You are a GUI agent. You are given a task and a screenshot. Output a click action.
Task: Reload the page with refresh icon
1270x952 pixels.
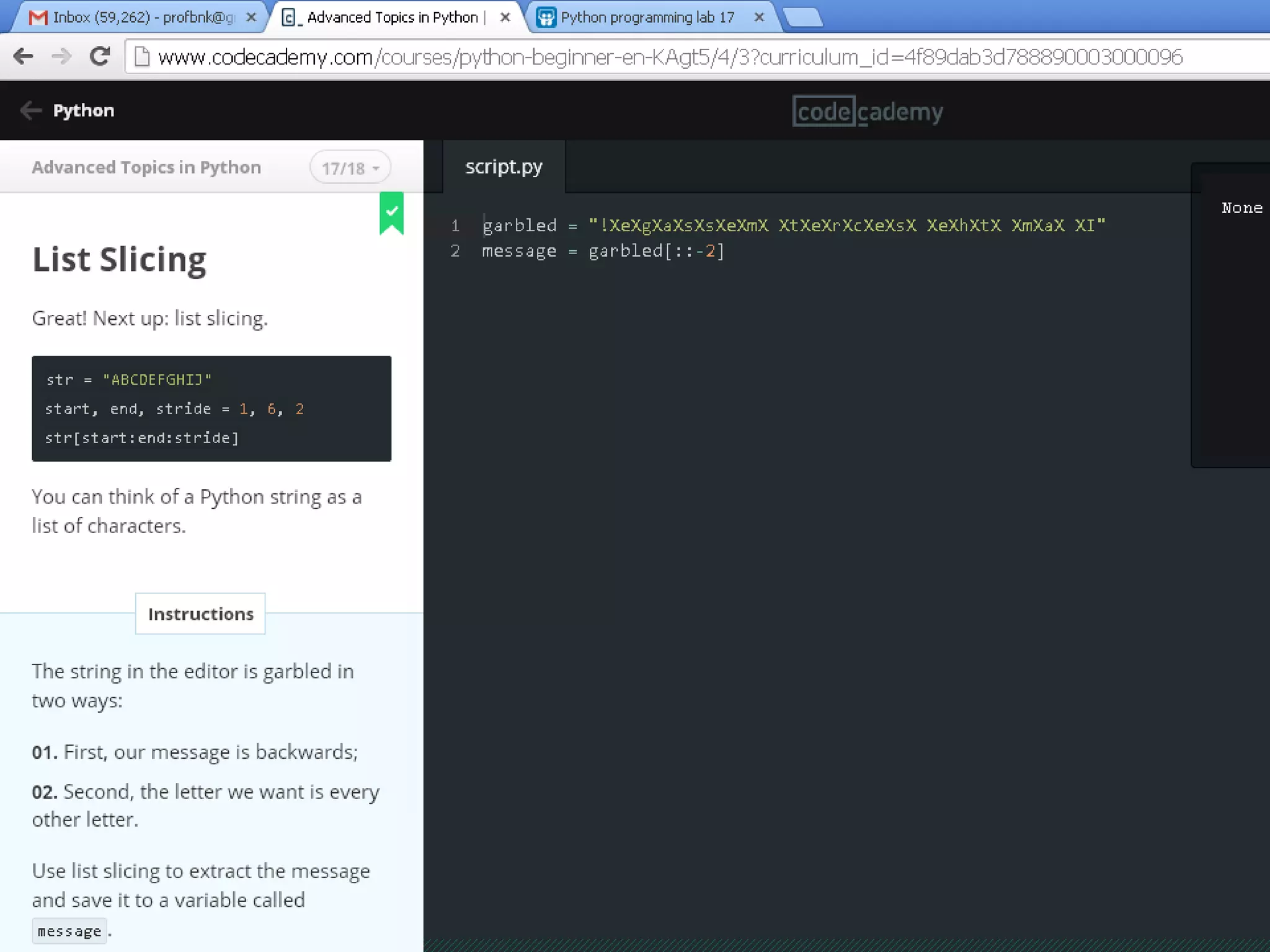[x=99, y=56]
